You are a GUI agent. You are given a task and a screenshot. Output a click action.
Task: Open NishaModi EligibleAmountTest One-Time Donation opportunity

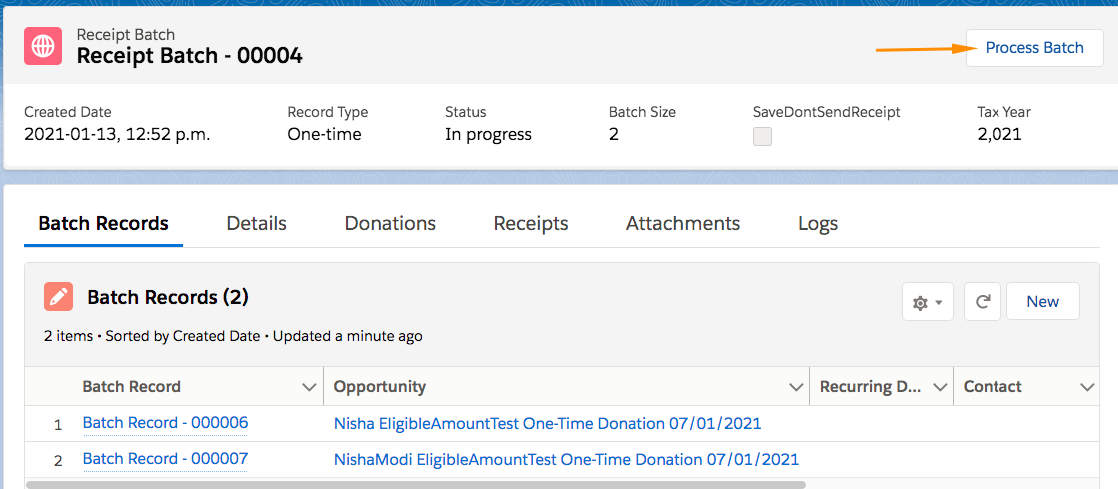[x=566, y=460]
